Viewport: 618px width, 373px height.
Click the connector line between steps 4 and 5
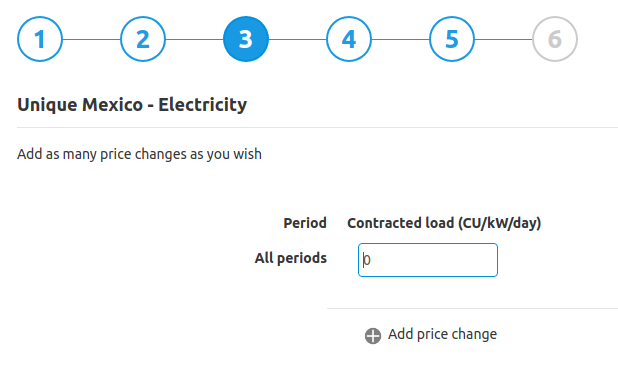point(400,39)
